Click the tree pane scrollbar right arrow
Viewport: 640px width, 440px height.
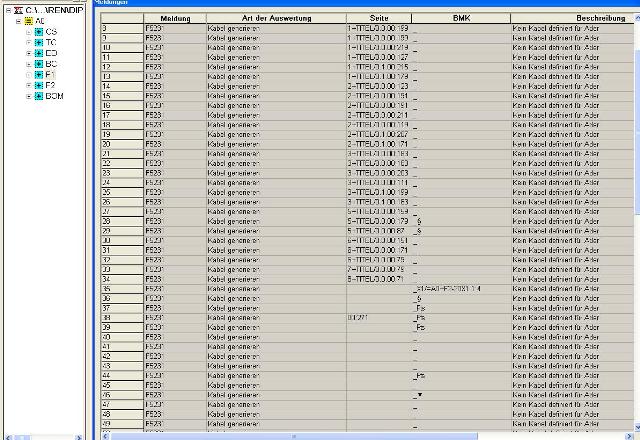coord(79,438)
